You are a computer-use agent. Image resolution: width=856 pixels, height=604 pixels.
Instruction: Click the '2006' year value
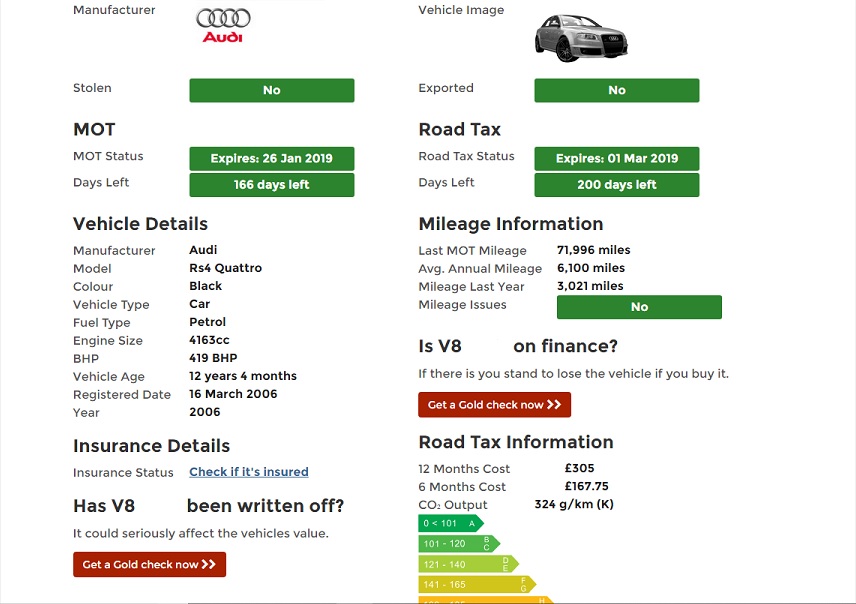pyautogui.click(x=205, y=412)
